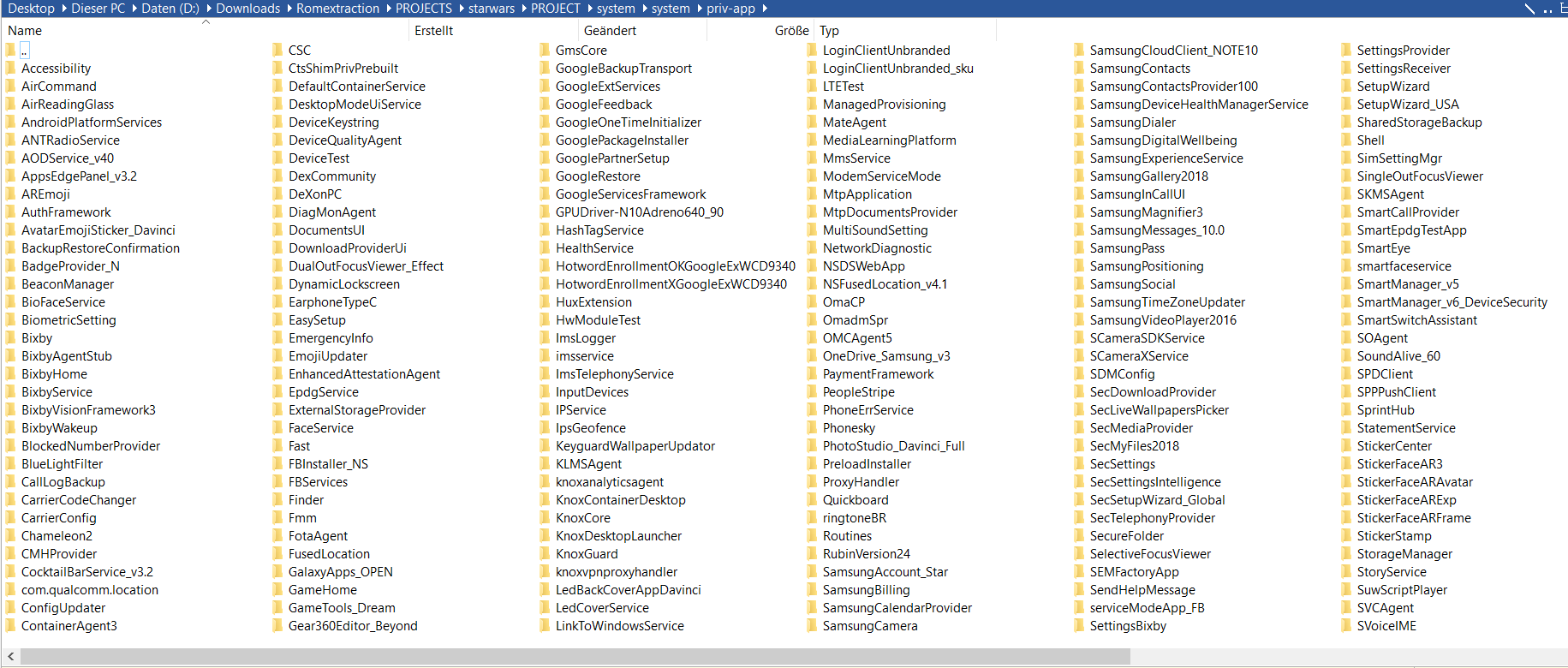
Task: Click the Gear360Editor_Beyond folder icon
Action: pyautogui.click(x=277, y=626)
